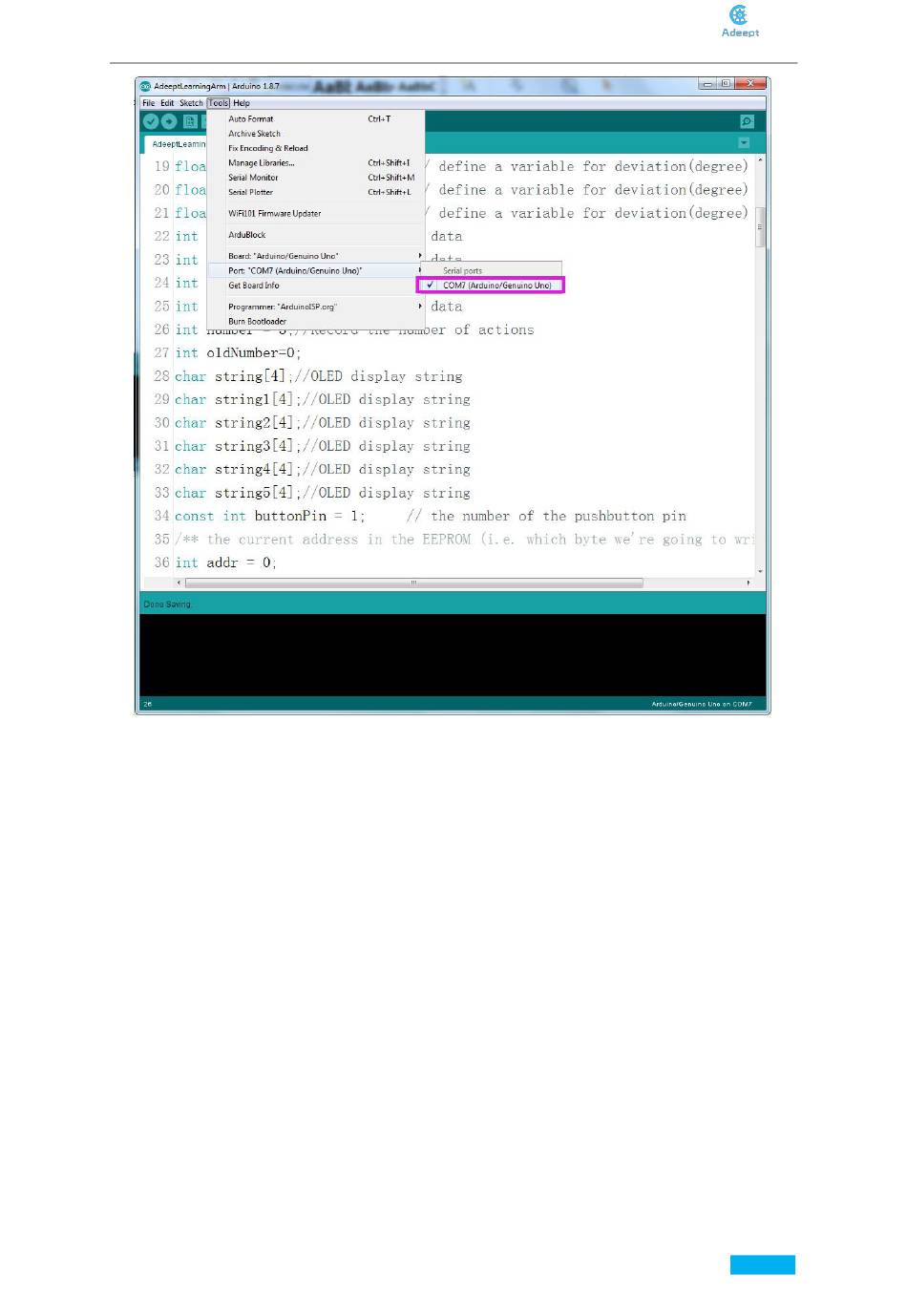
Task: Expand the Board "Arduino/Genuino Uno" submenu
Action: point(316,256)
